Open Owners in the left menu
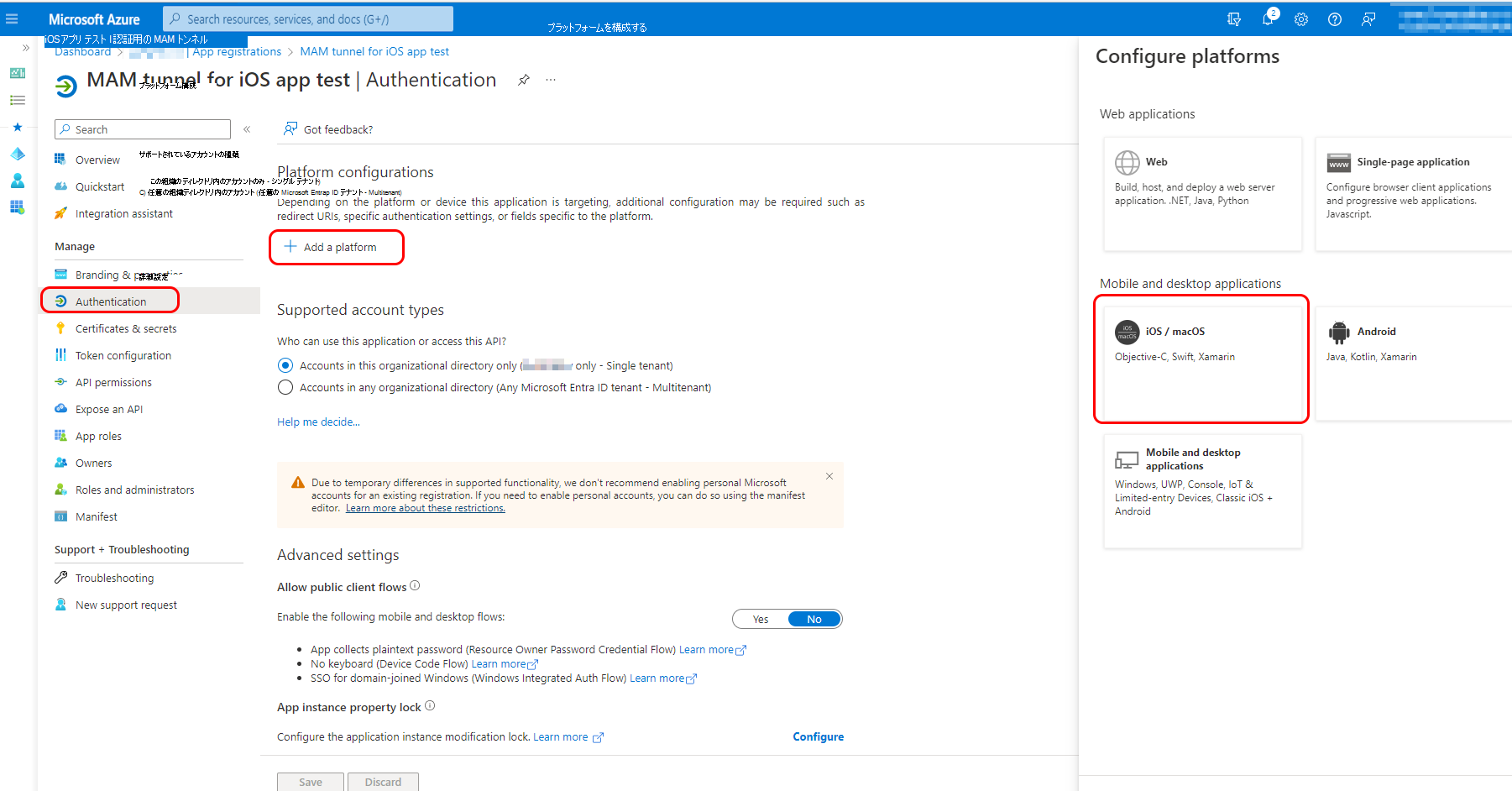The height and width of the screenshot is (791, 1512). 93,463
